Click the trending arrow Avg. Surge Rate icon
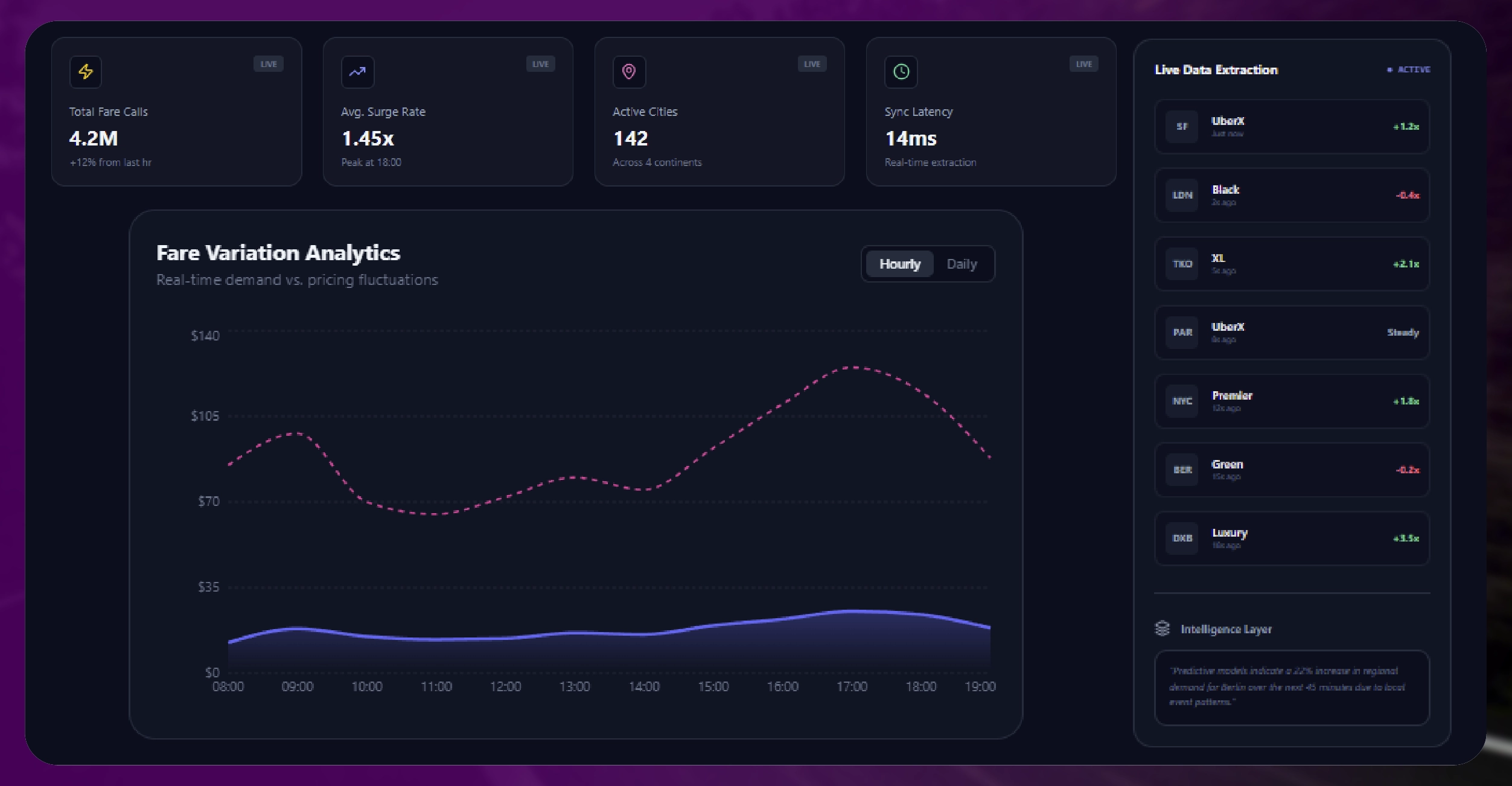Image resolution: width=1512 pixels, height=786 pixels. [357, 72]
